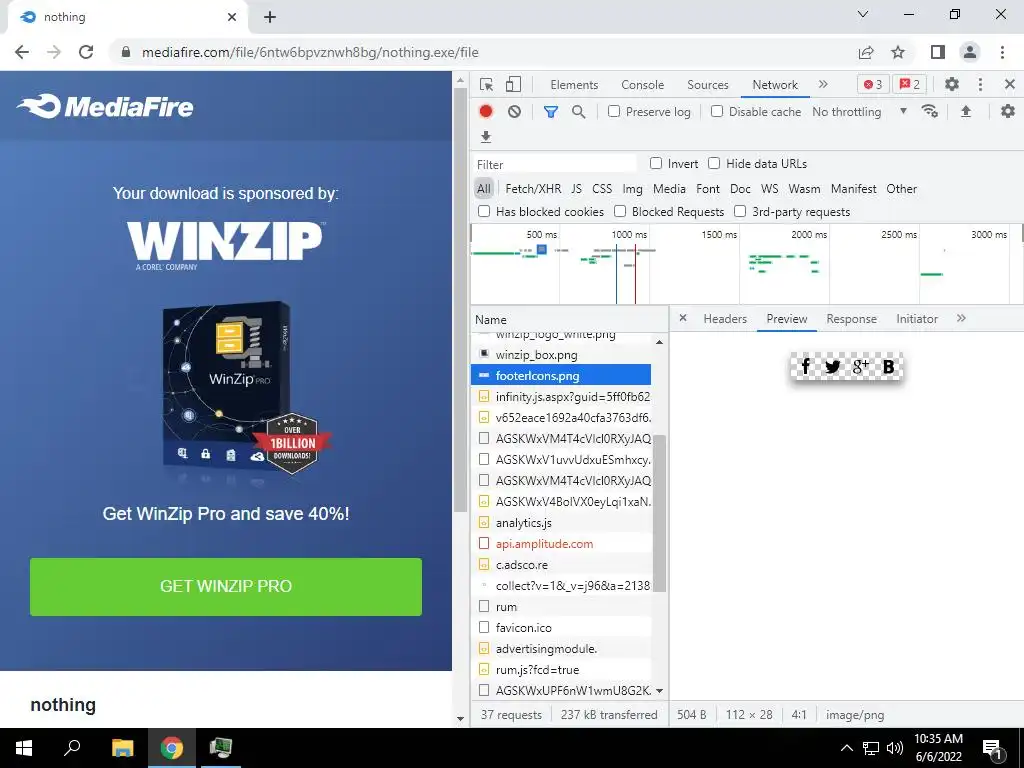Filter requests by Fetch/XHR
This screenshot has width=1024, height=768.
click(x=533, y=189)
